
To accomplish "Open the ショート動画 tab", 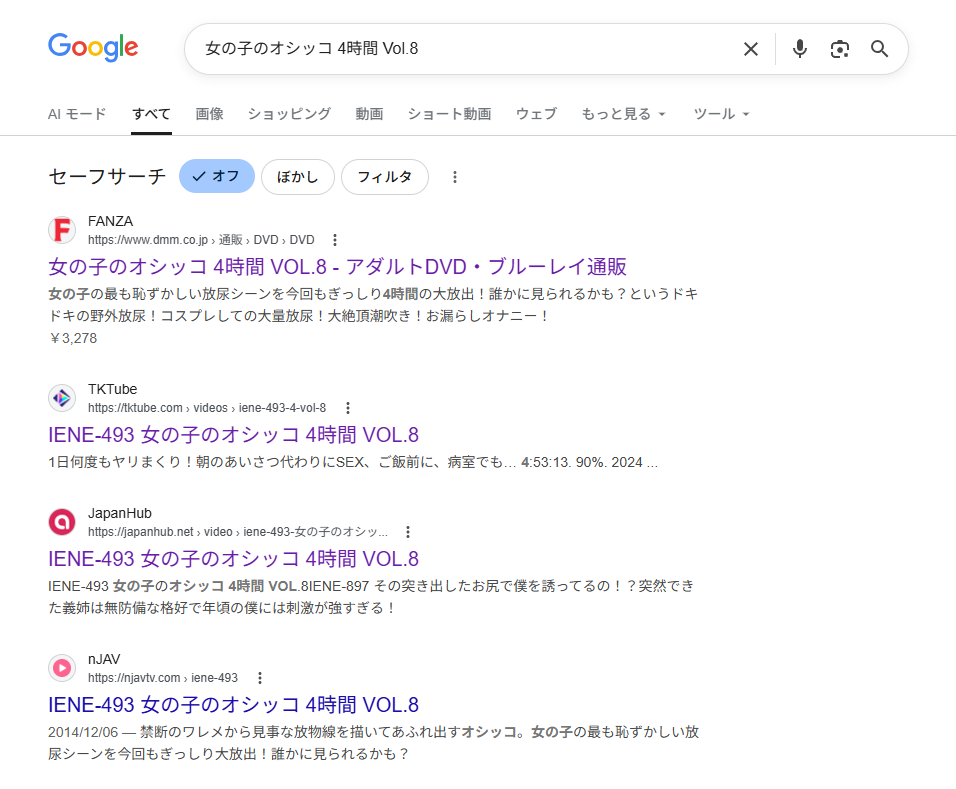I will pyautogui.click(x=449, y=114).
